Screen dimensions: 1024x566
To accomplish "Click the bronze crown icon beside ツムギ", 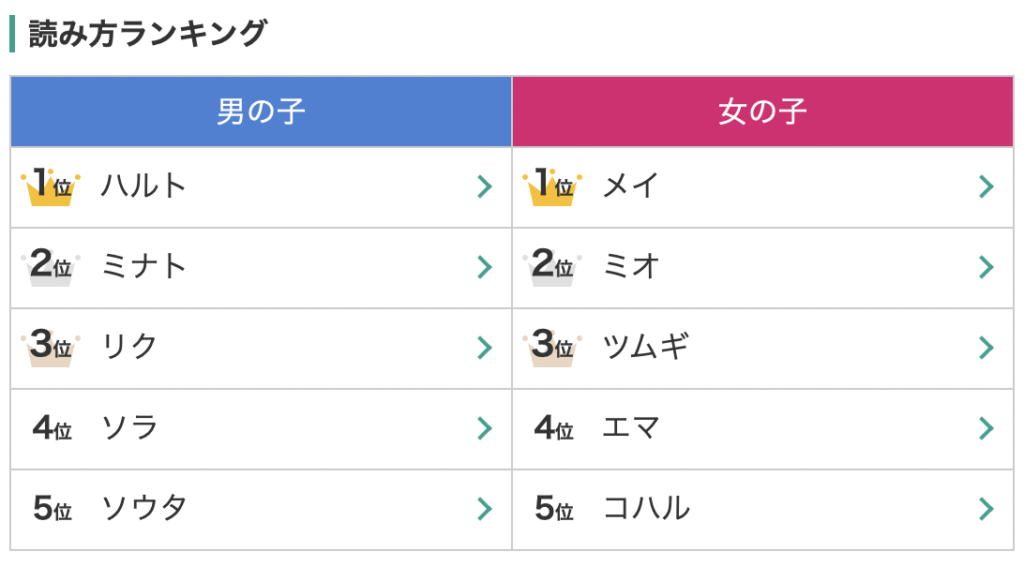I will (x=551, y=348).
